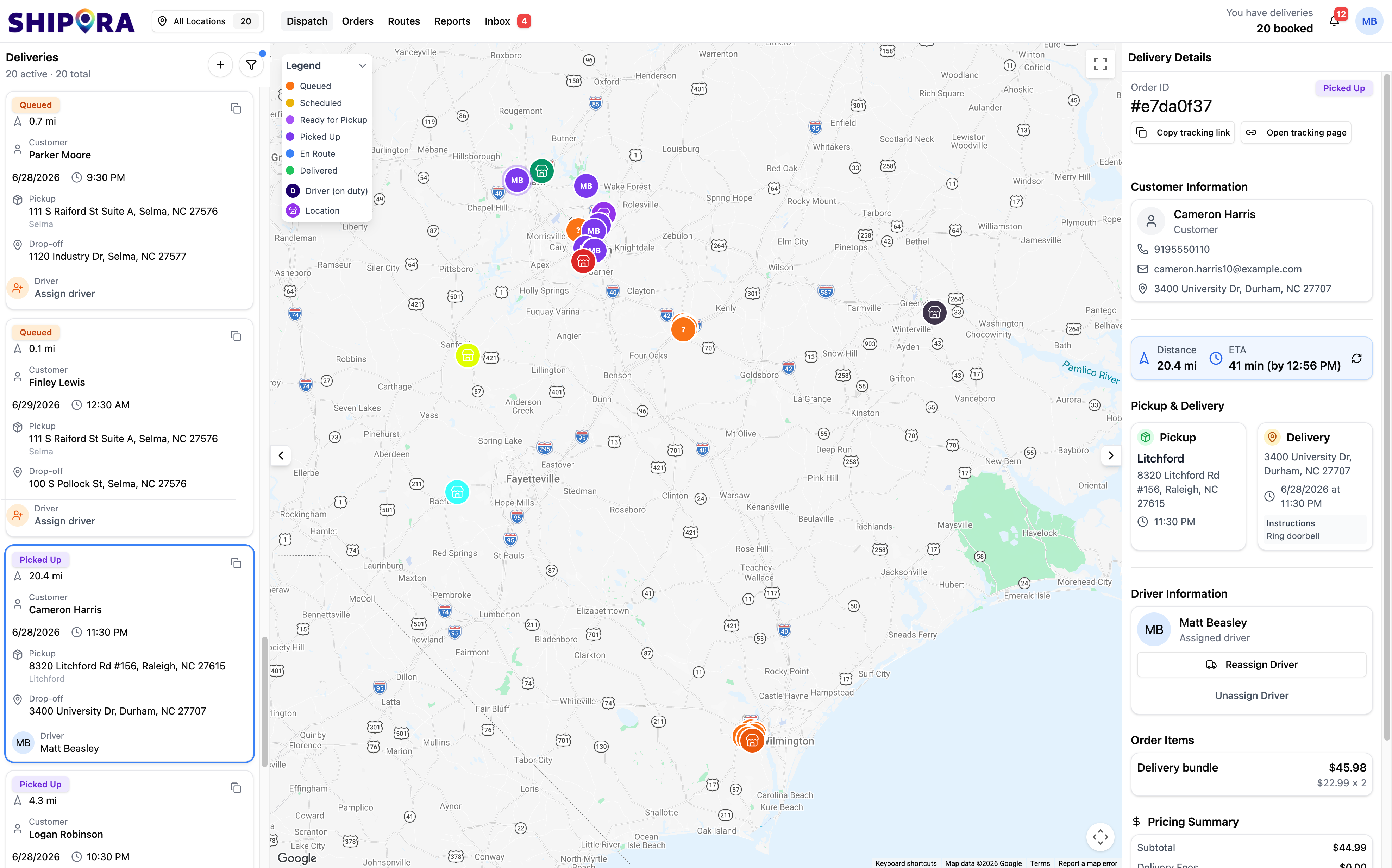Viewport: 1392px width, 868px height.
Task: Click the Google logo on map
Action: pos(297,858)
